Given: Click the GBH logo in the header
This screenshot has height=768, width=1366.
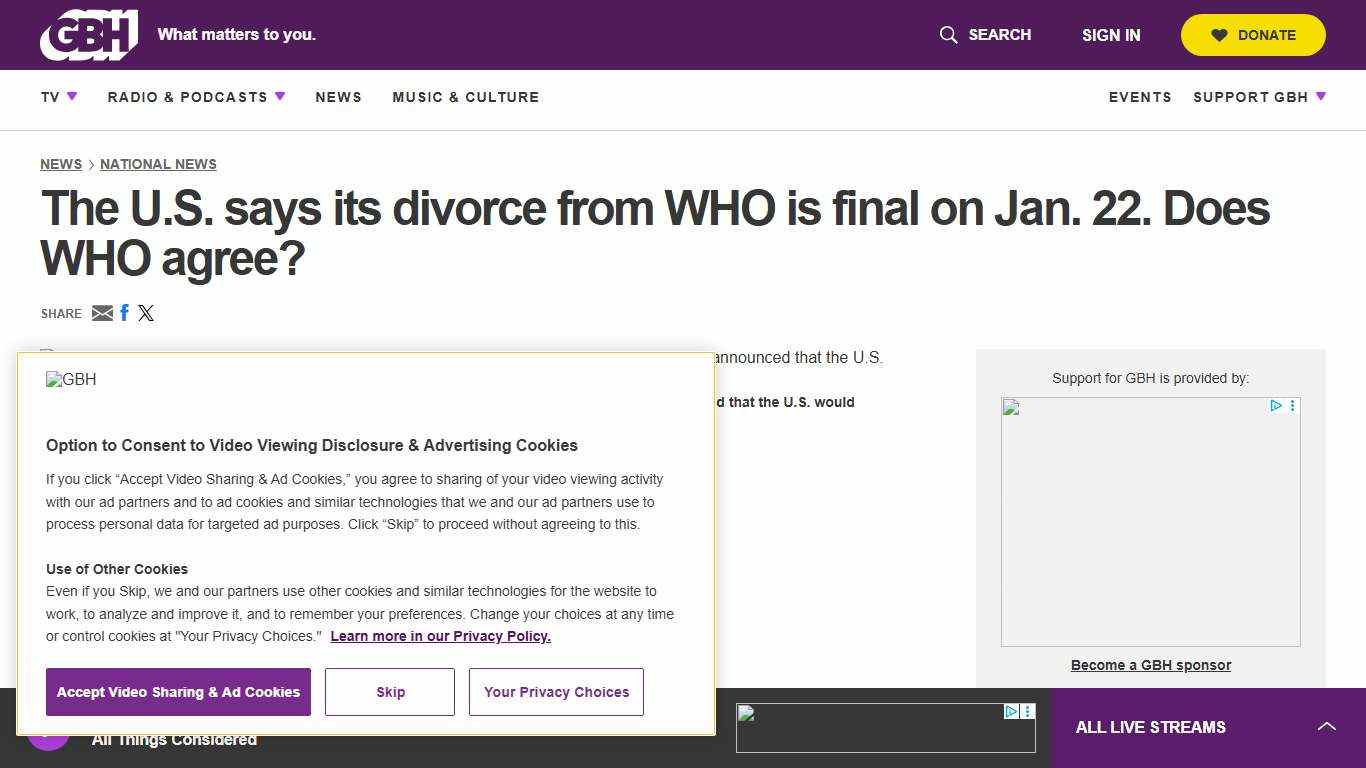Looking at the screenshot, I should click(88, 34).
